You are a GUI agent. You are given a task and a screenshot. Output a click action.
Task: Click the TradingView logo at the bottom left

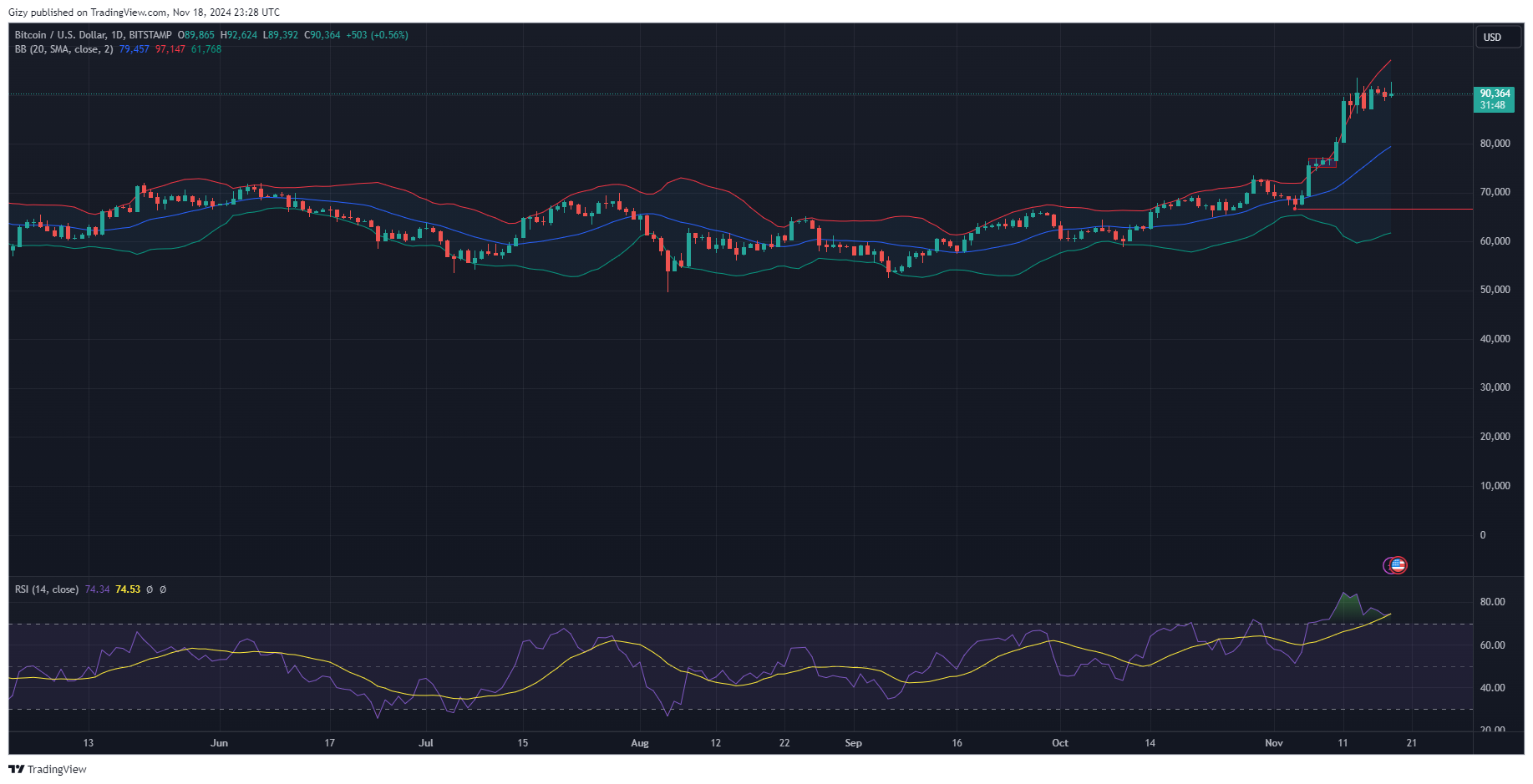coord(48,769)
